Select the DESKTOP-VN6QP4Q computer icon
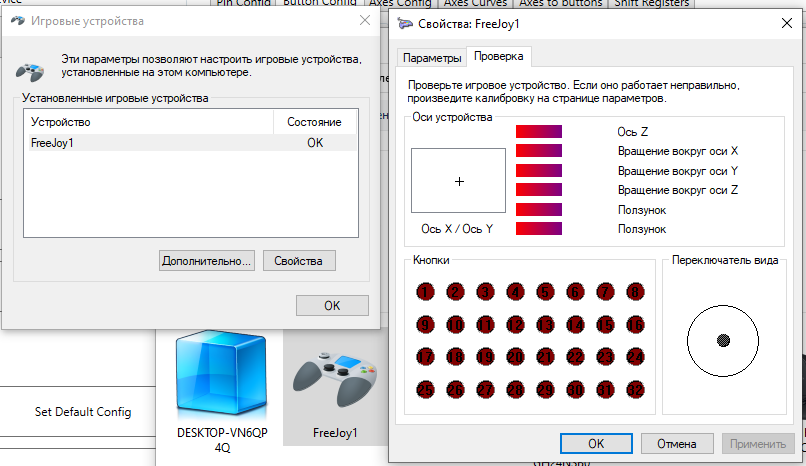 point(222,375)
